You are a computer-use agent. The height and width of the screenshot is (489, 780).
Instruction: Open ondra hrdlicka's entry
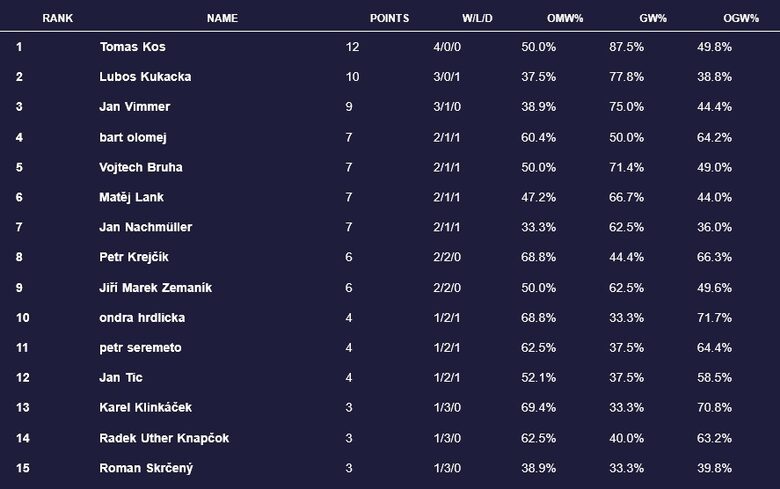click(142, 318)
